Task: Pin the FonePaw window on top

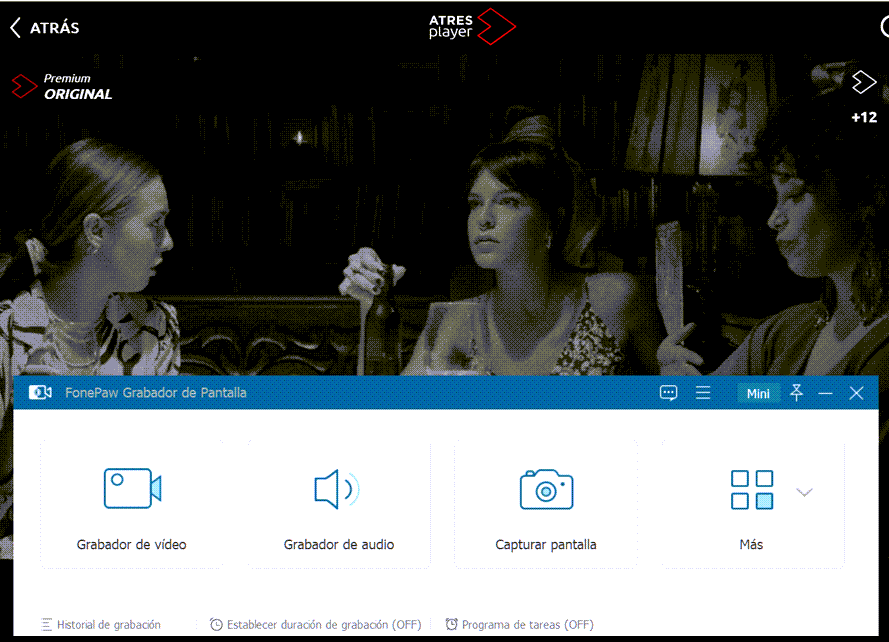Action: 796,393
